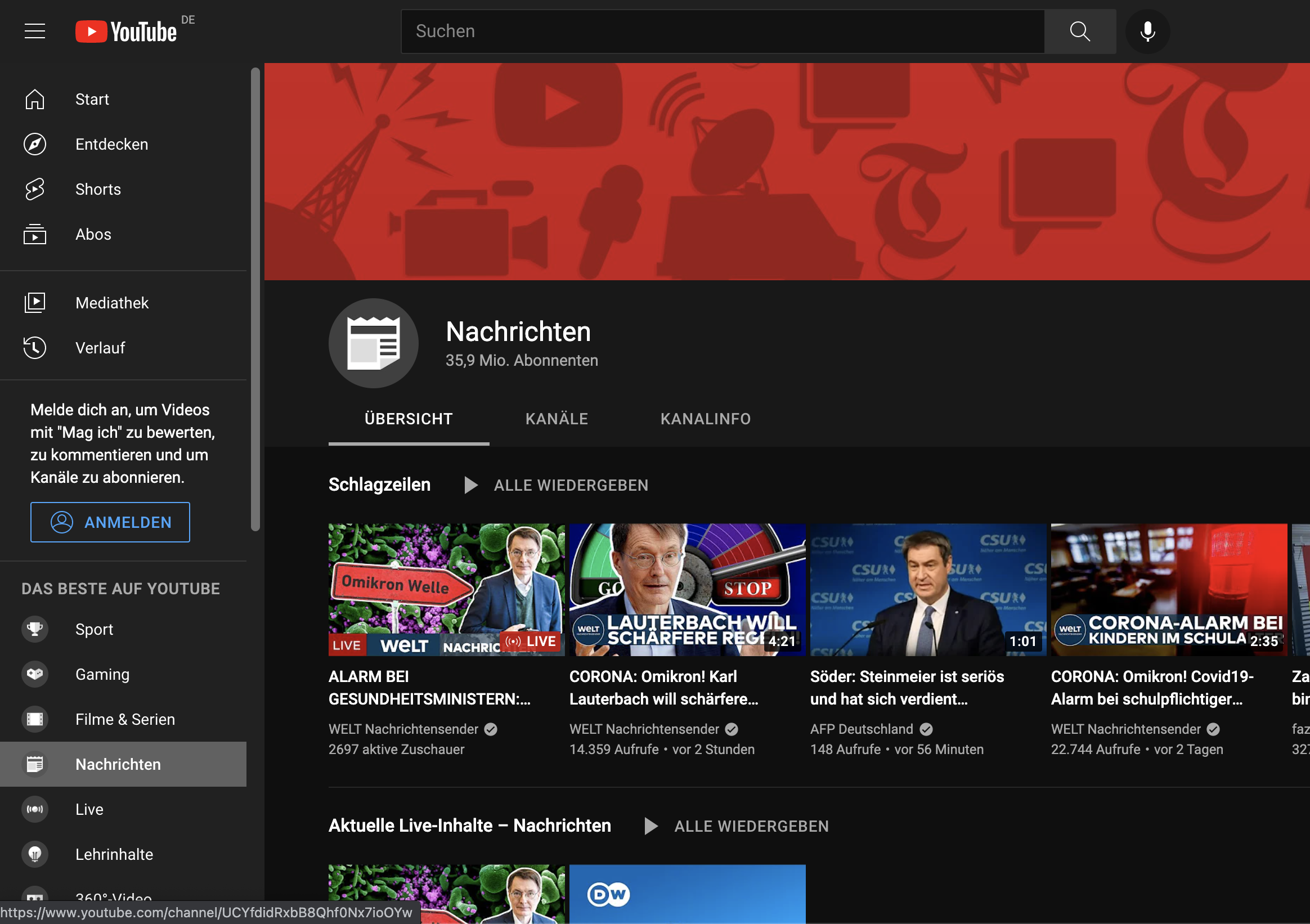Open Entdecken from the sidebar

point(111,145)
